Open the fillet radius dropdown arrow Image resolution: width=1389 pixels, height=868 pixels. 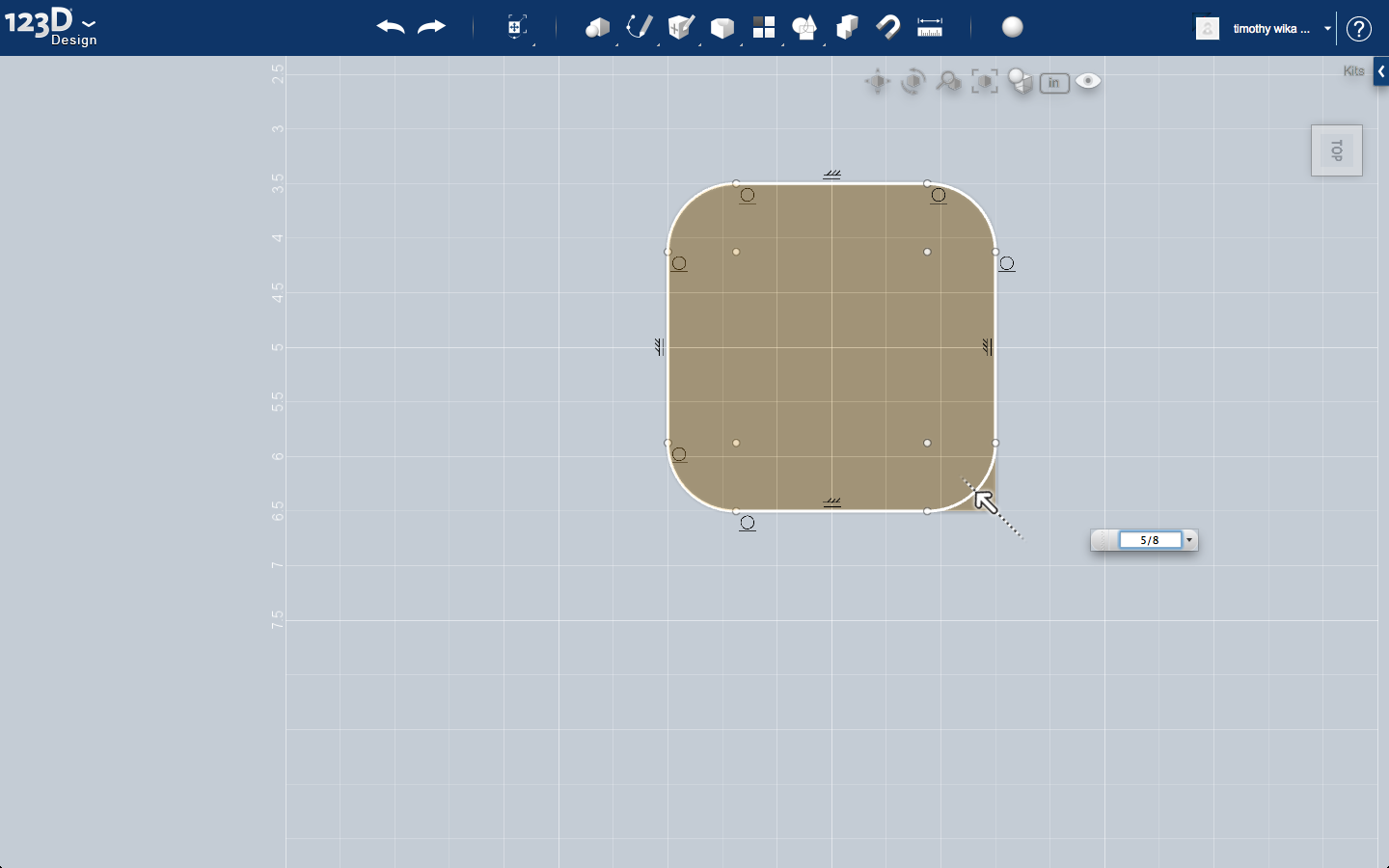pos(1189,540)
